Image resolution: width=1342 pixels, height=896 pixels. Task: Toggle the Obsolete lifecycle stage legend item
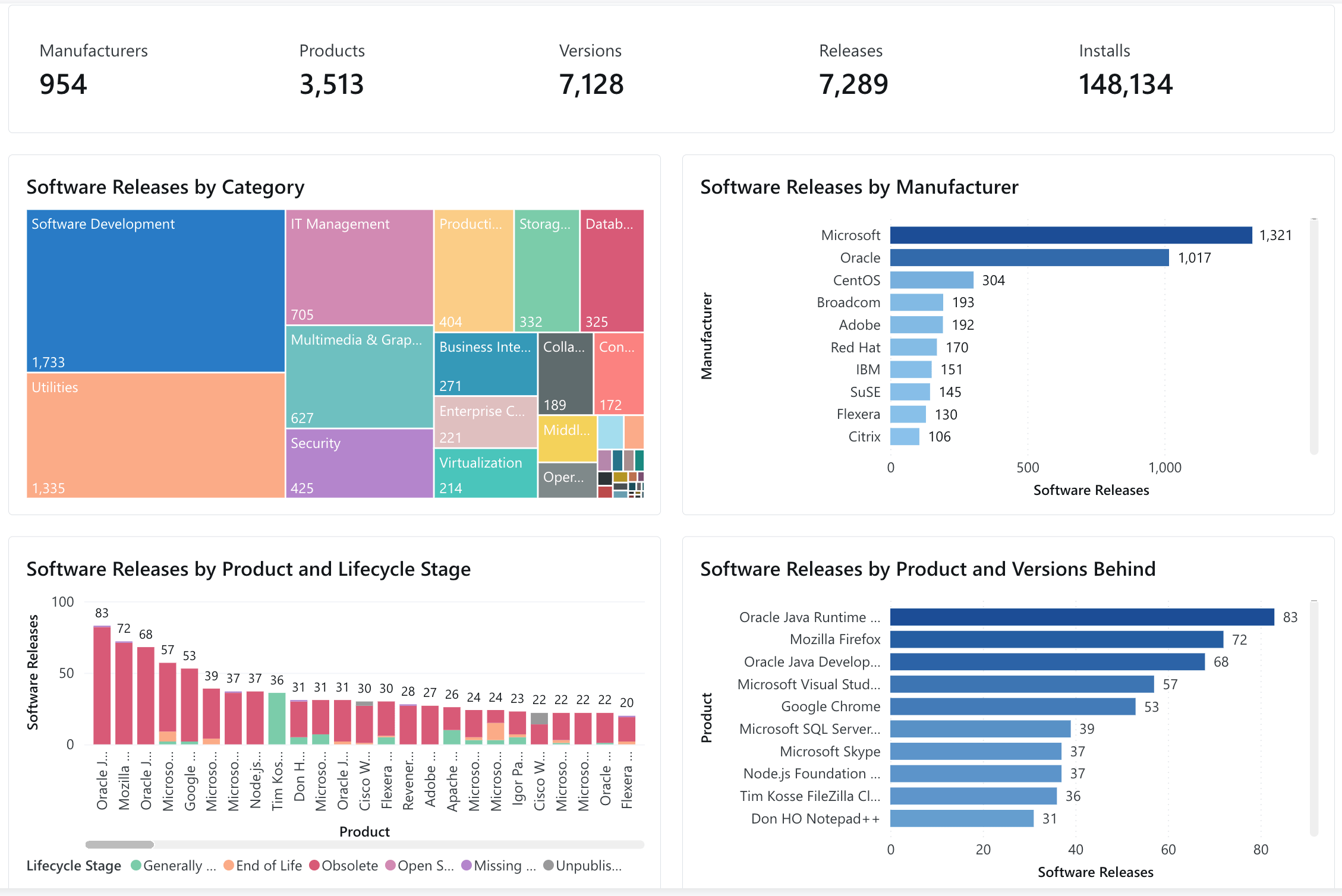(345, 866)
